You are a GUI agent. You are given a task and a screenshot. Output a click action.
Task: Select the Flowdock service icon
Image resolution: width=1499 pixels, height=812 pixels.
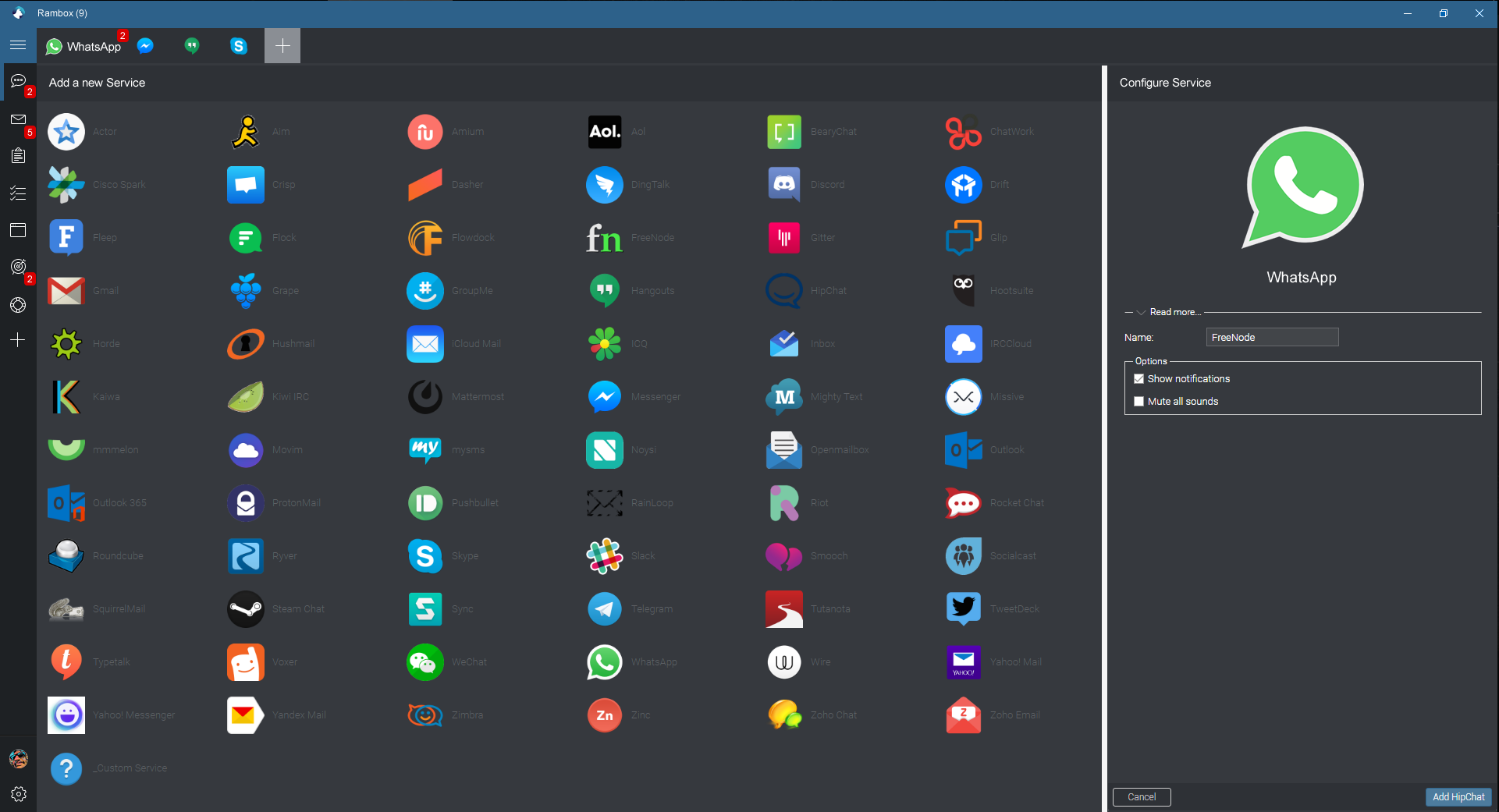tap(425, 238)
